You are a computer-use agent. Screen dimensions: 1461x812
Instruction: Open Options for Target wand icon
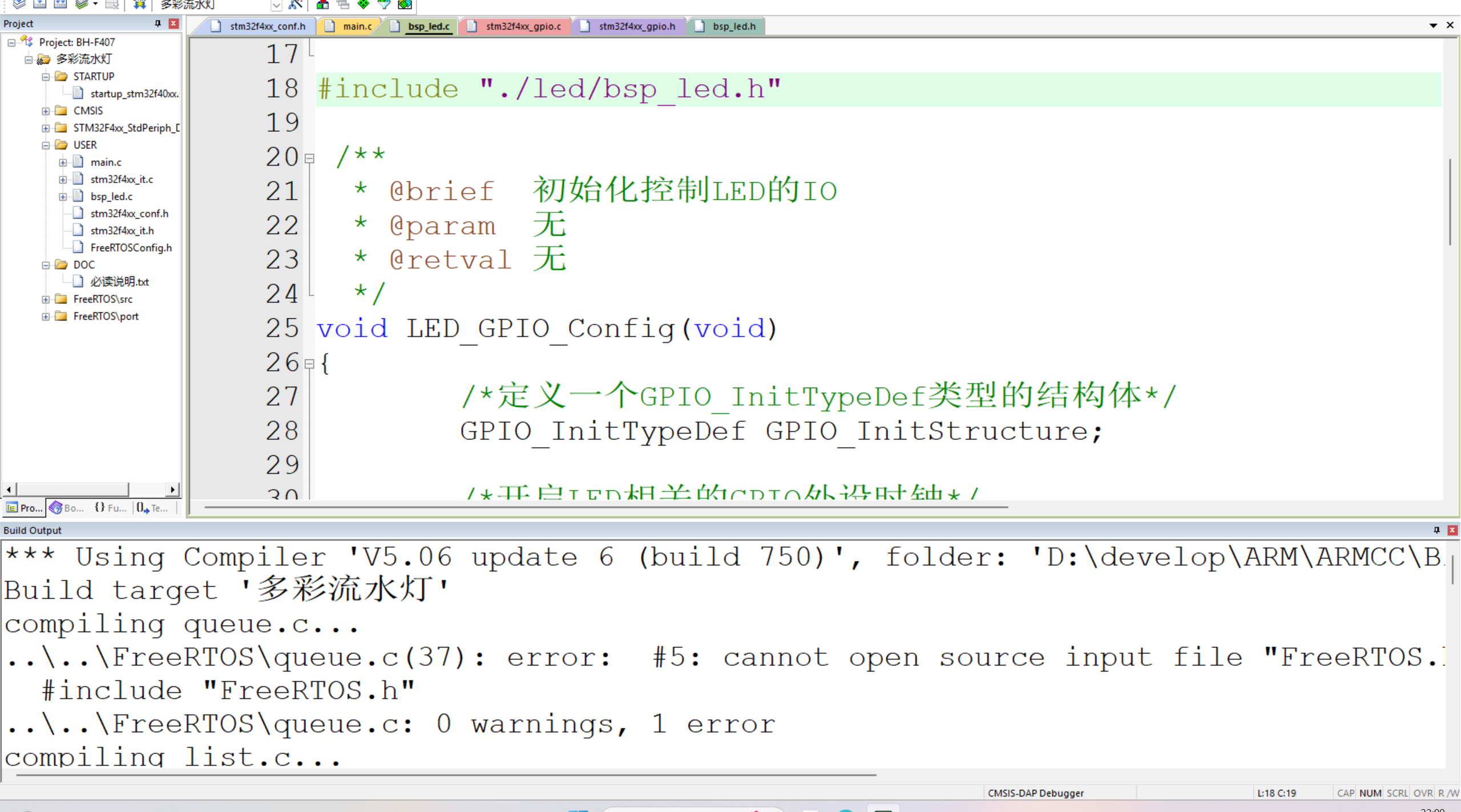pyautogui.click(x=295, y=5)
